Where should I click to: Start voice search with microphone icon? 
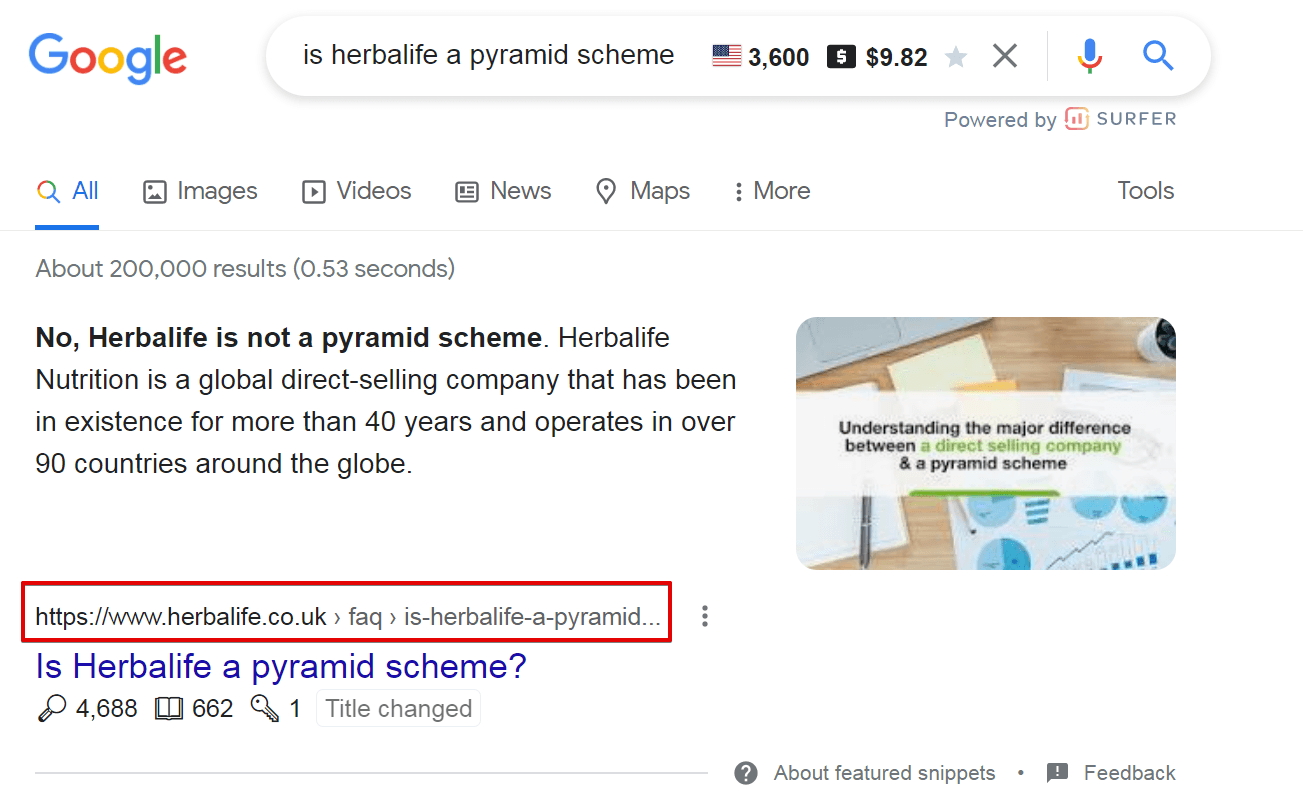pos(1089,56)
